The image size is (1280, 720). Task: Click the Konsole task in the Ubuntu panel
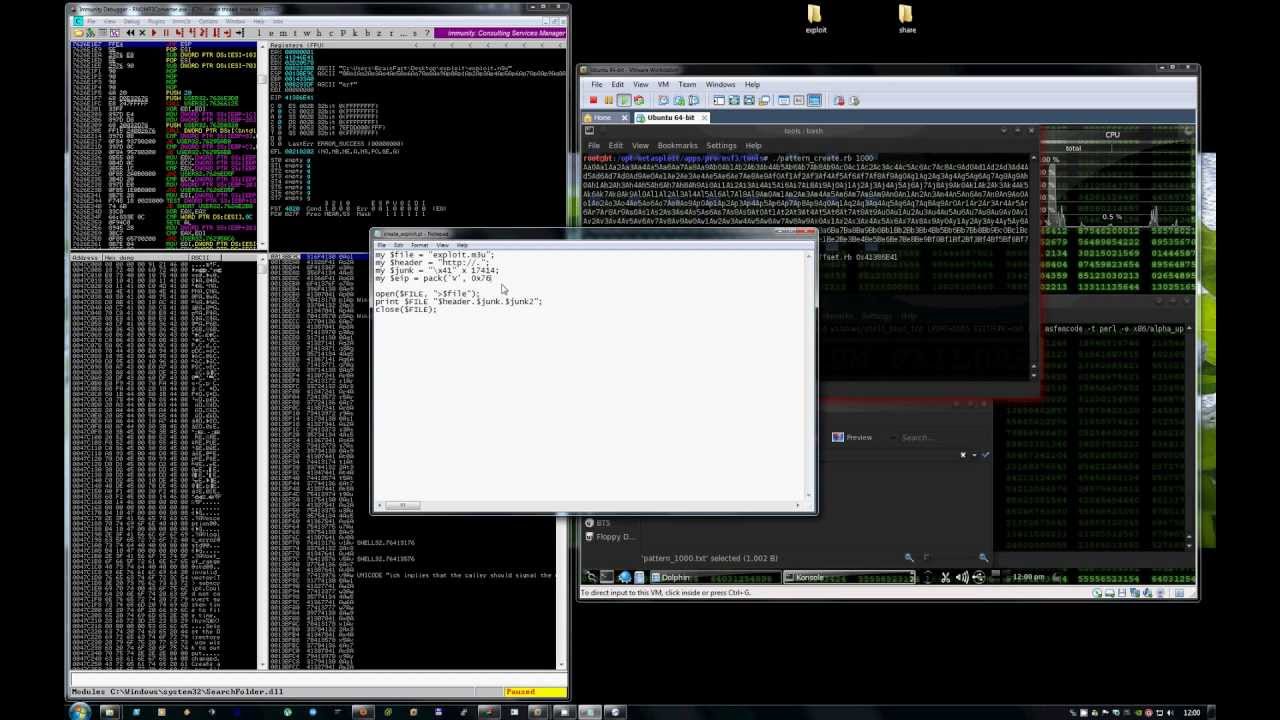click(x=848, y=577)
